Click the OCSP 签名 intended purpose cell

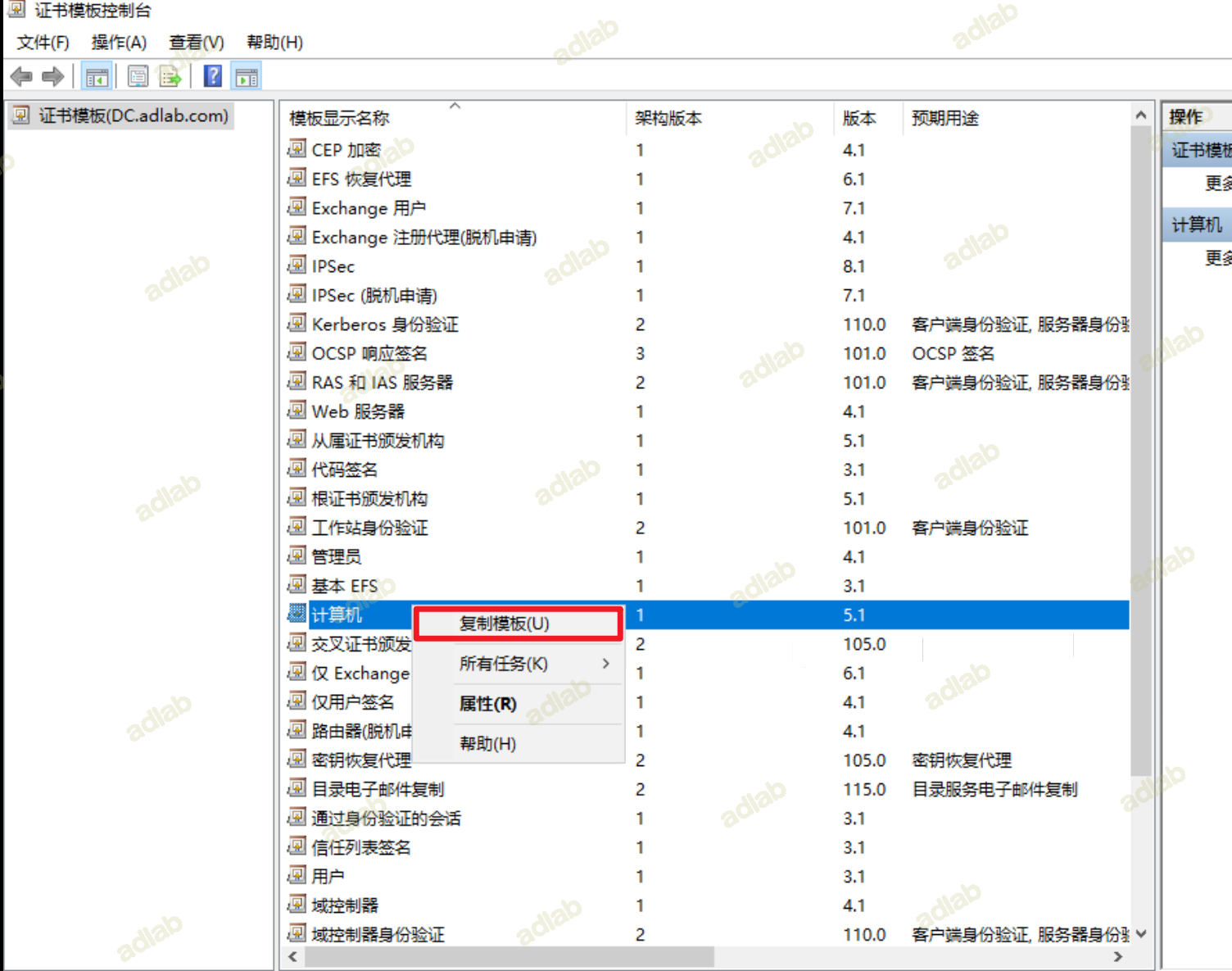coord(953,353)
